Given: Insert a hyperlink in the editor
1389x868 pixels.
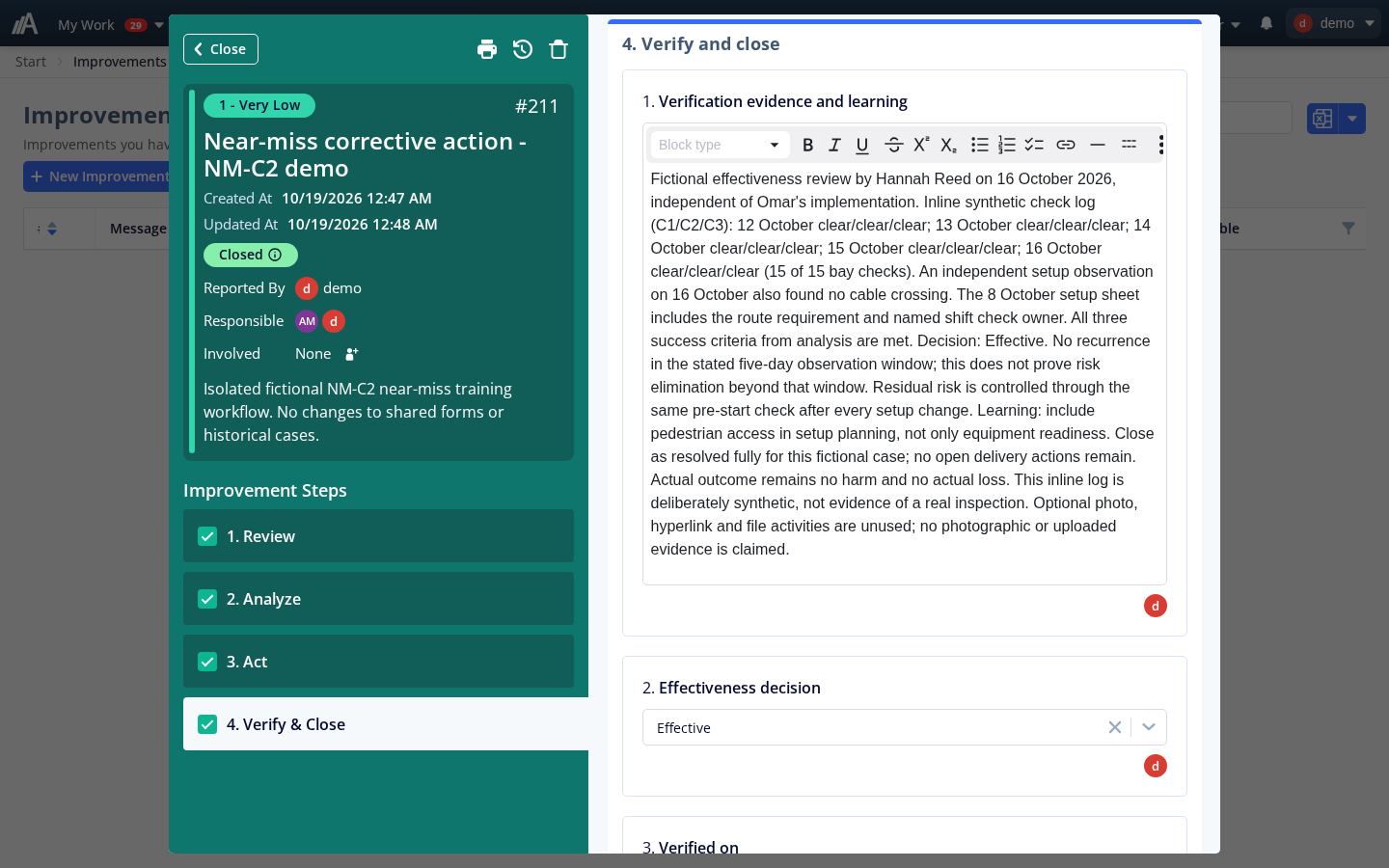Looking at the screenshot, I should point(1066,145).
